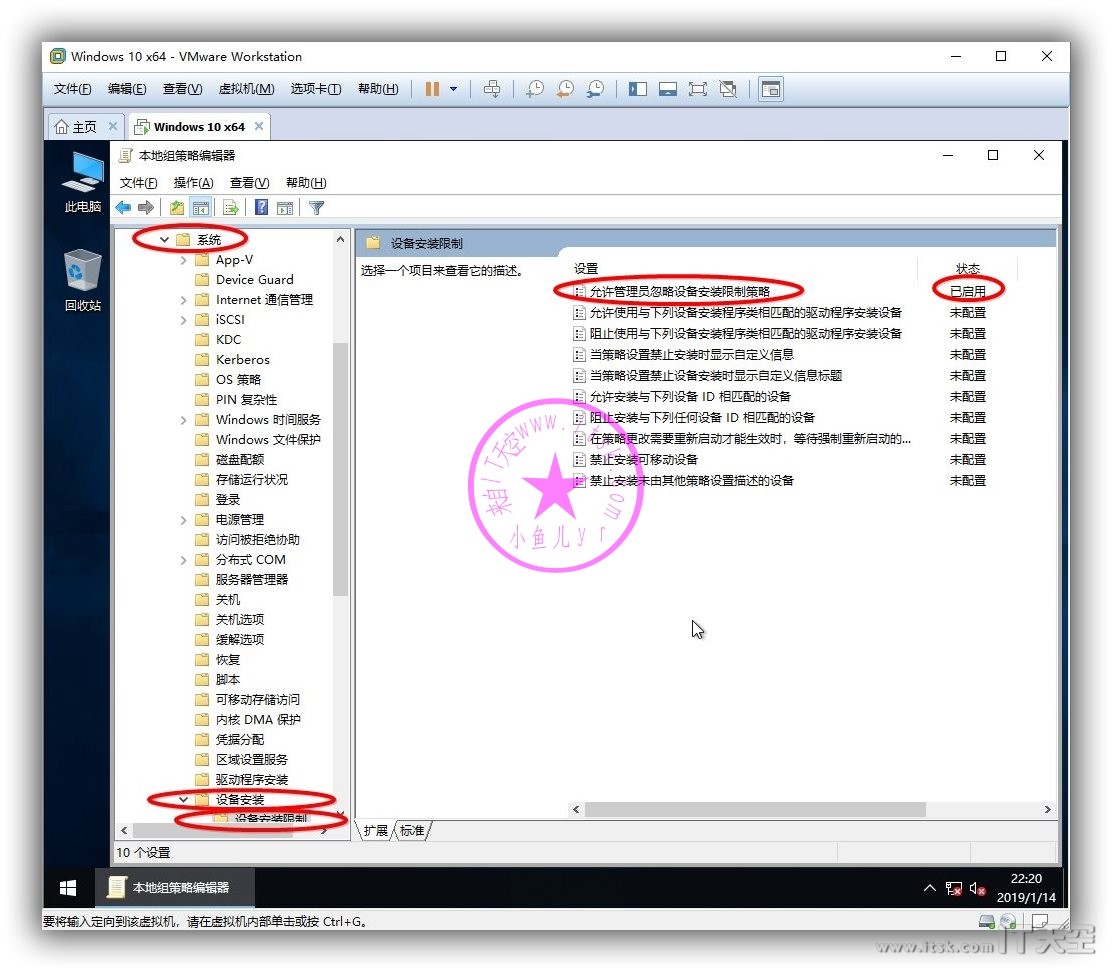Image resolution: width=1113 pixels, height=972 pixels.
Task: Click the Unity mode icon in VMware toolbar
Action: [x=728, y=89]
